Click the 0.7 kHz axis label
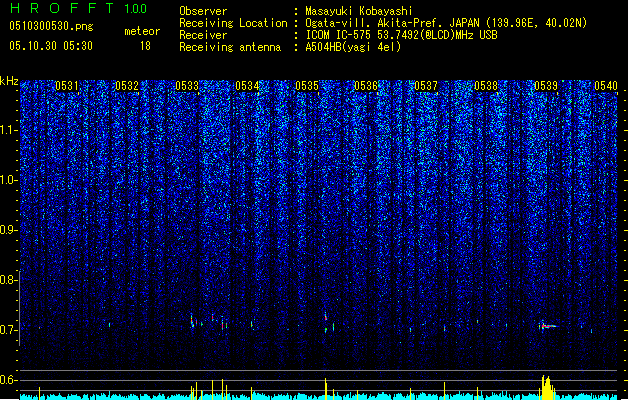This screenshot has width=629, height=400. (9, 330)
